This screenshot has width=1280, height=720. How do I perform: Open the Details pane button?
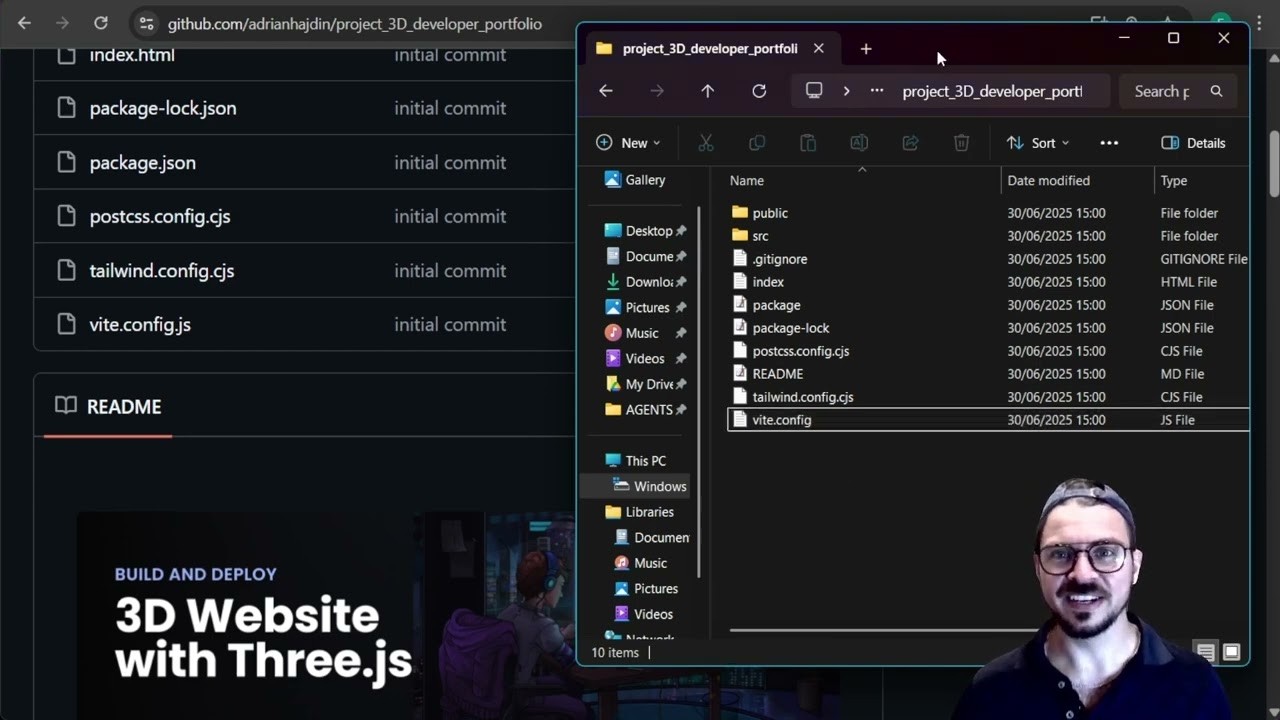[x=1193, y=143]
